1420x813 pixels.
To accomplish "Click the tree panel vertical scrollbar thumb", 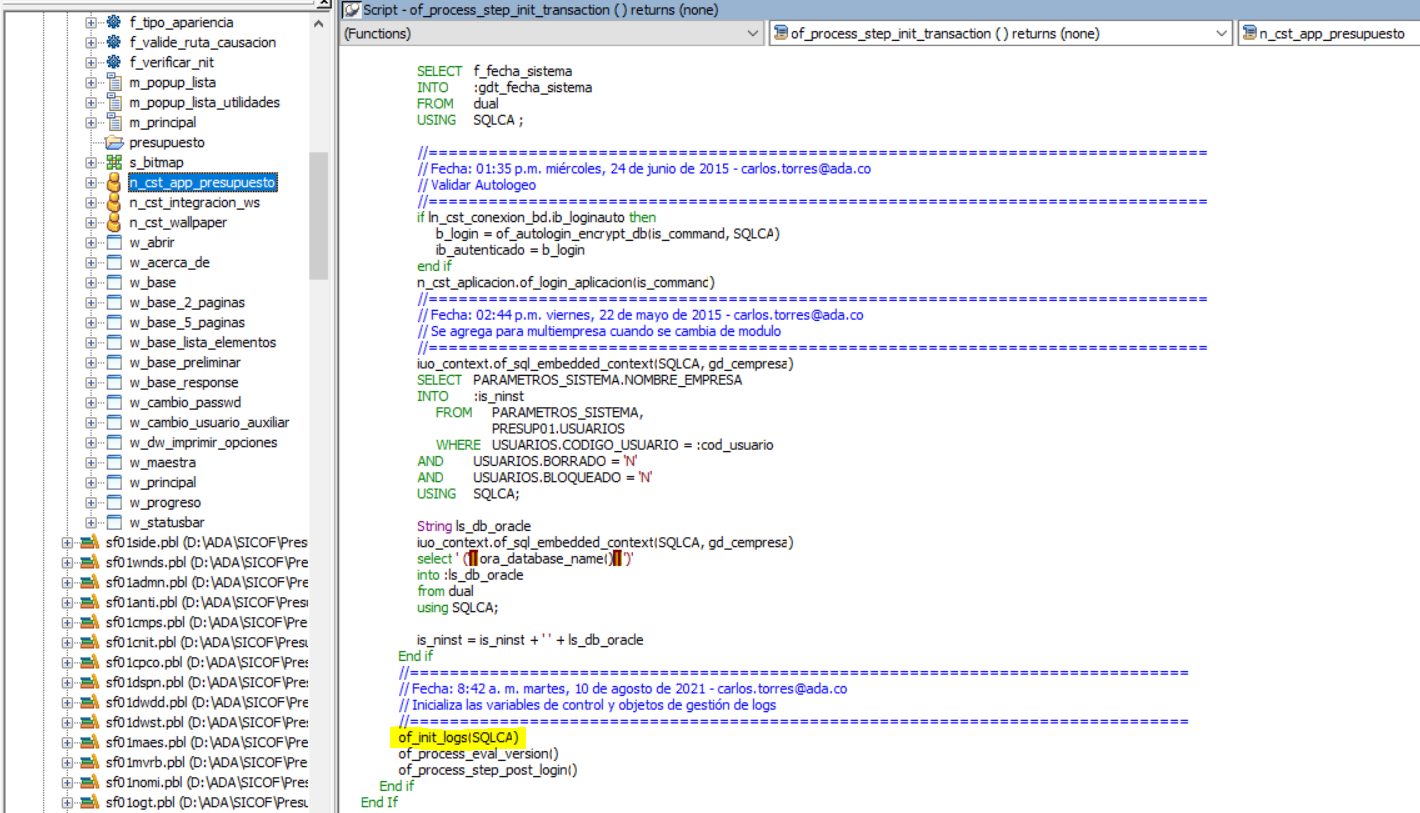I will (x=318, y=215).
